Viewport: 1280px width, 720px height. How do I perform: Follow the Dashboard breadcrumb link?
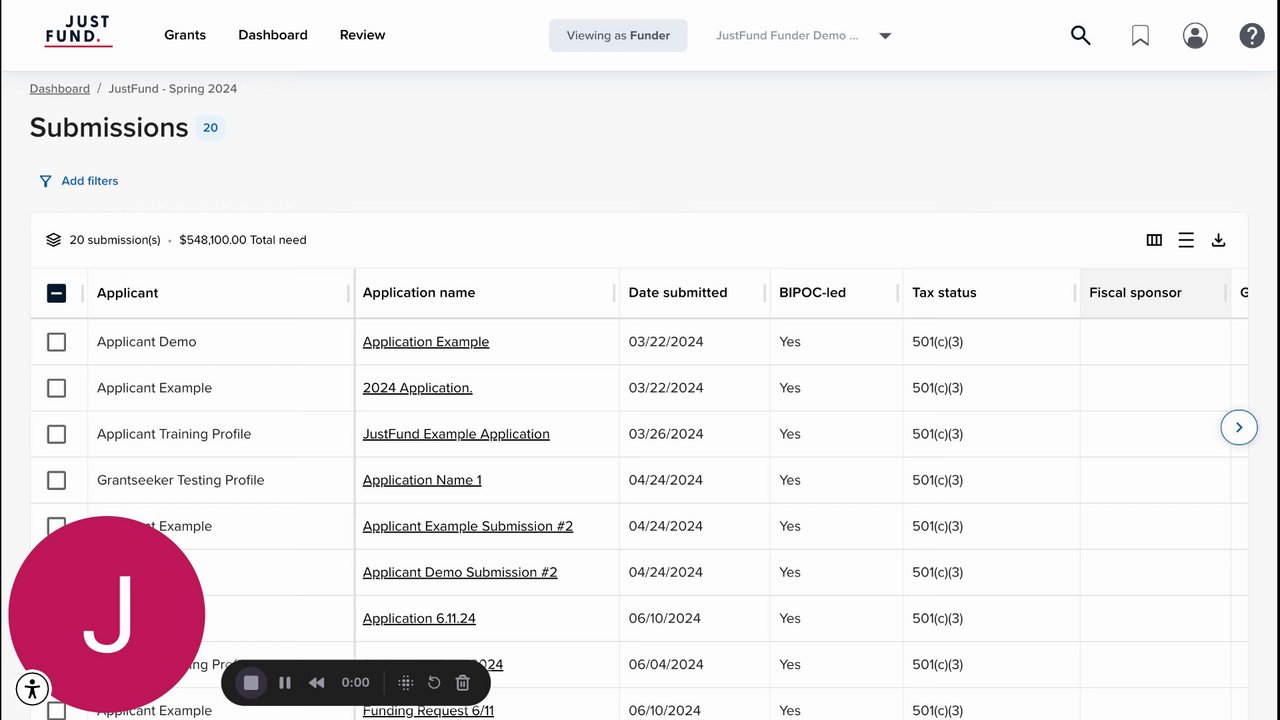pyautogui.click(x=60, y=89)
